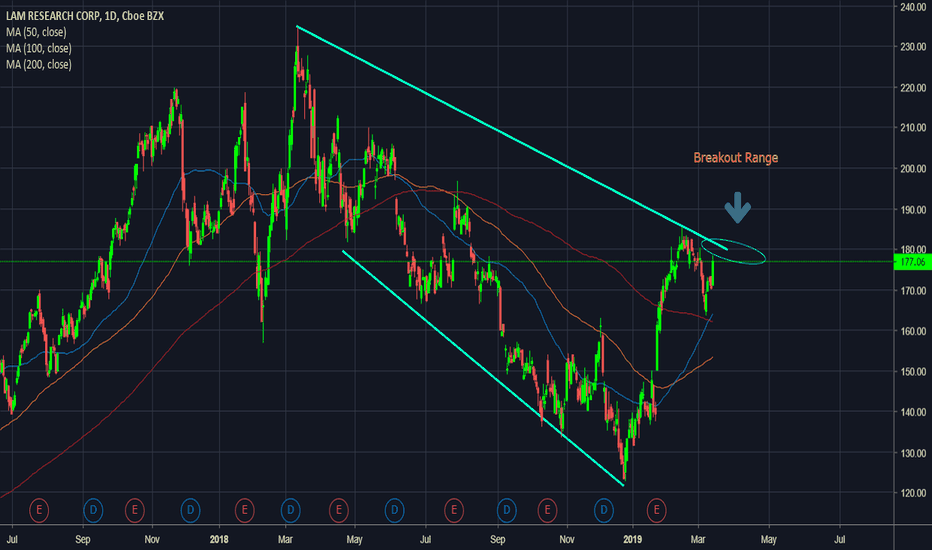The image size is (932, 550).
Task: Click the 160.00 price axis label
Action: click(x=913, y=331)
